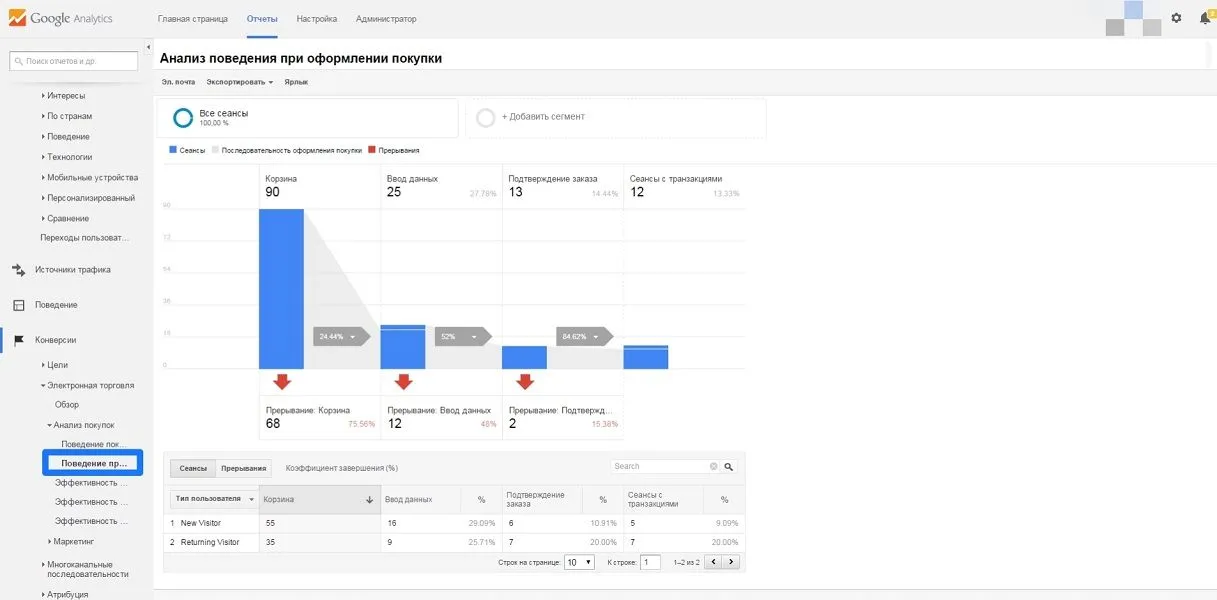Open the 24.44% funnel step dropdown
This screenshot has width=1217, height=600.
click(341, 337)
